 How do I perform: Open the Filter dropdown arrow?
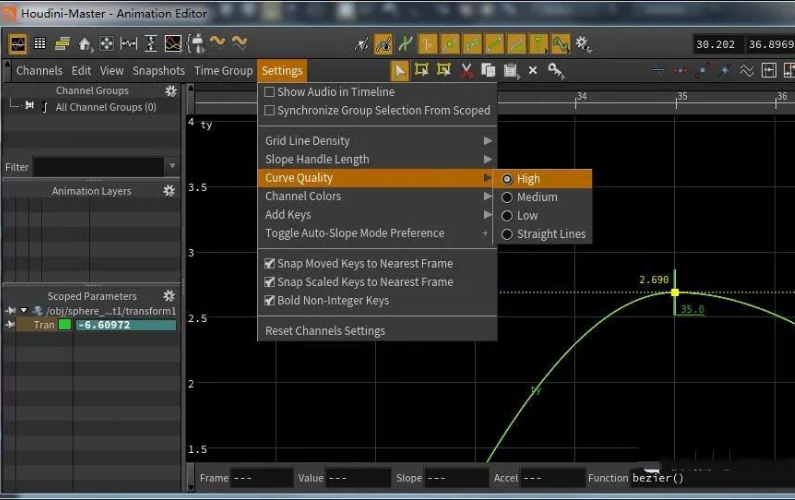[172, 166]
